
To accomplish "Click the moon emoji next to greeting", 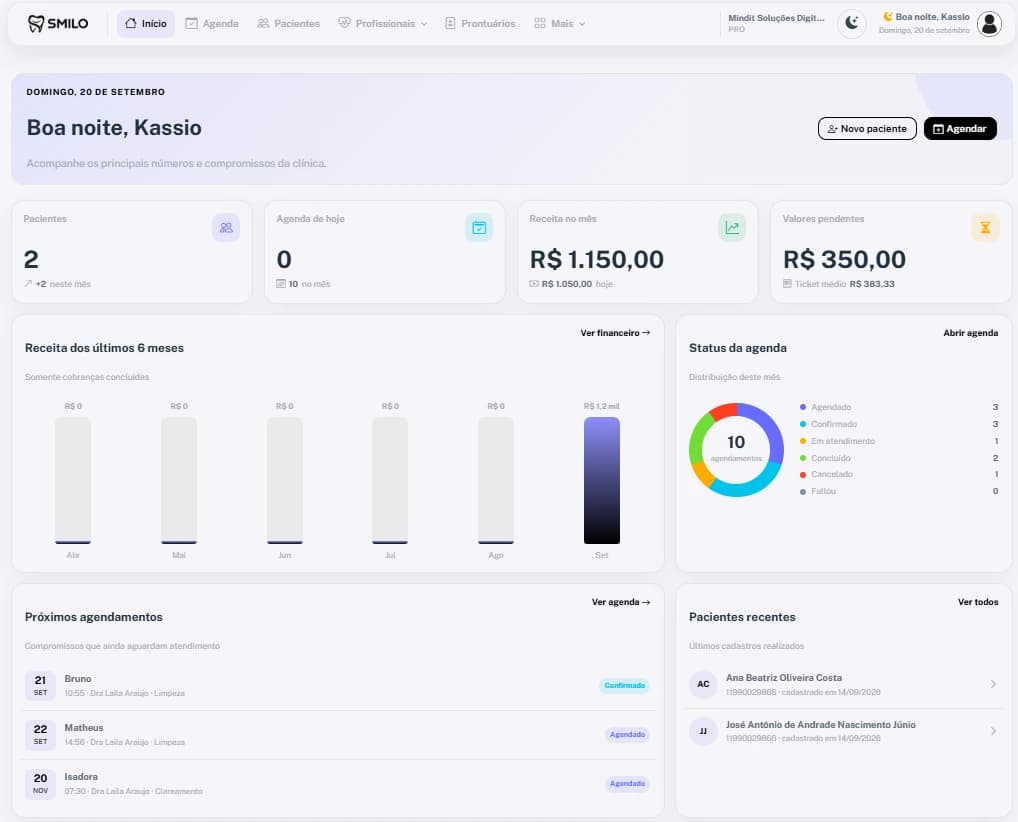I will [x=888, y=17].
